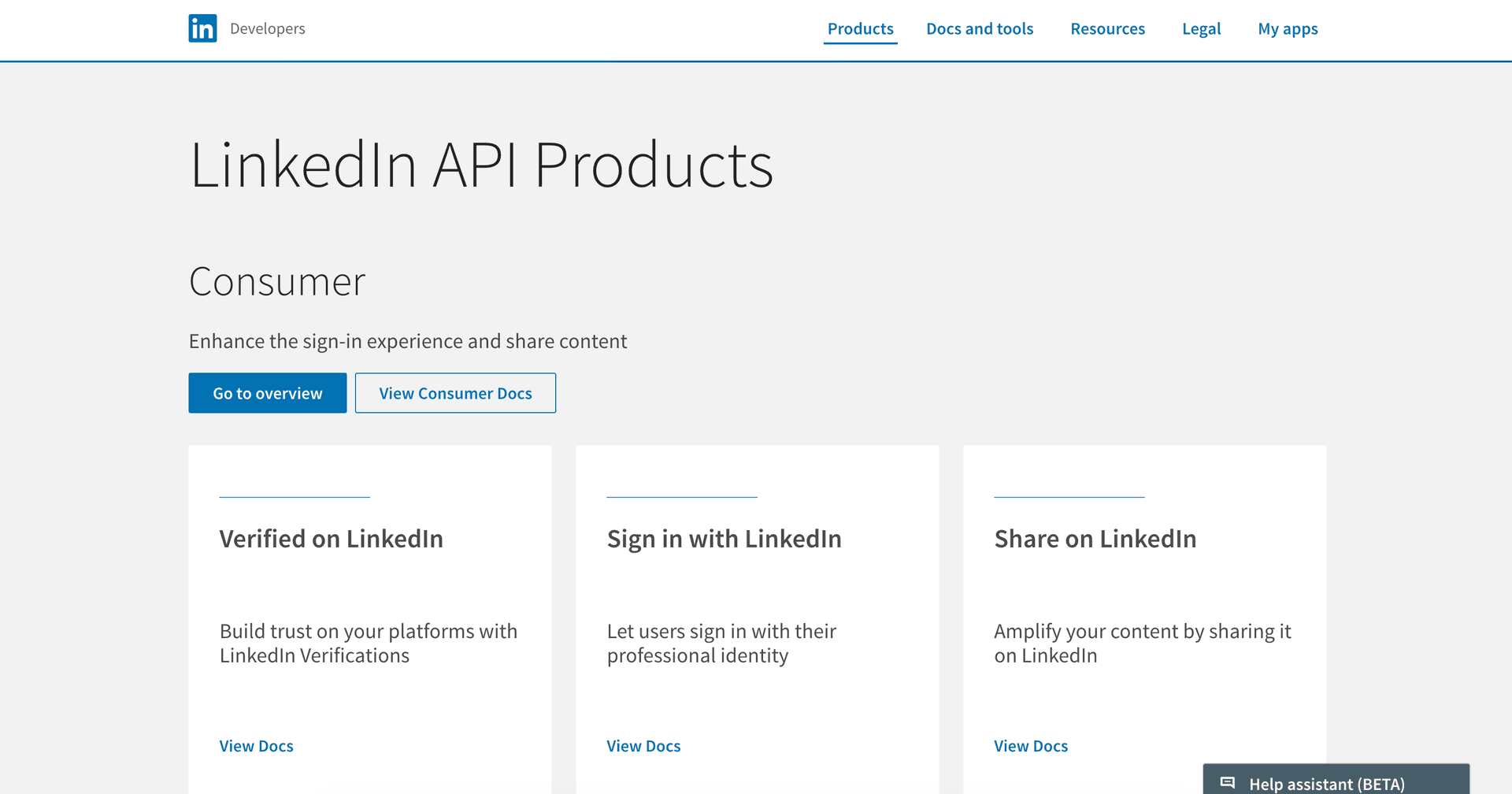Viewport: 1512px width, 794px height.
Task: Open the Resources menu item
Action: 1107,29
